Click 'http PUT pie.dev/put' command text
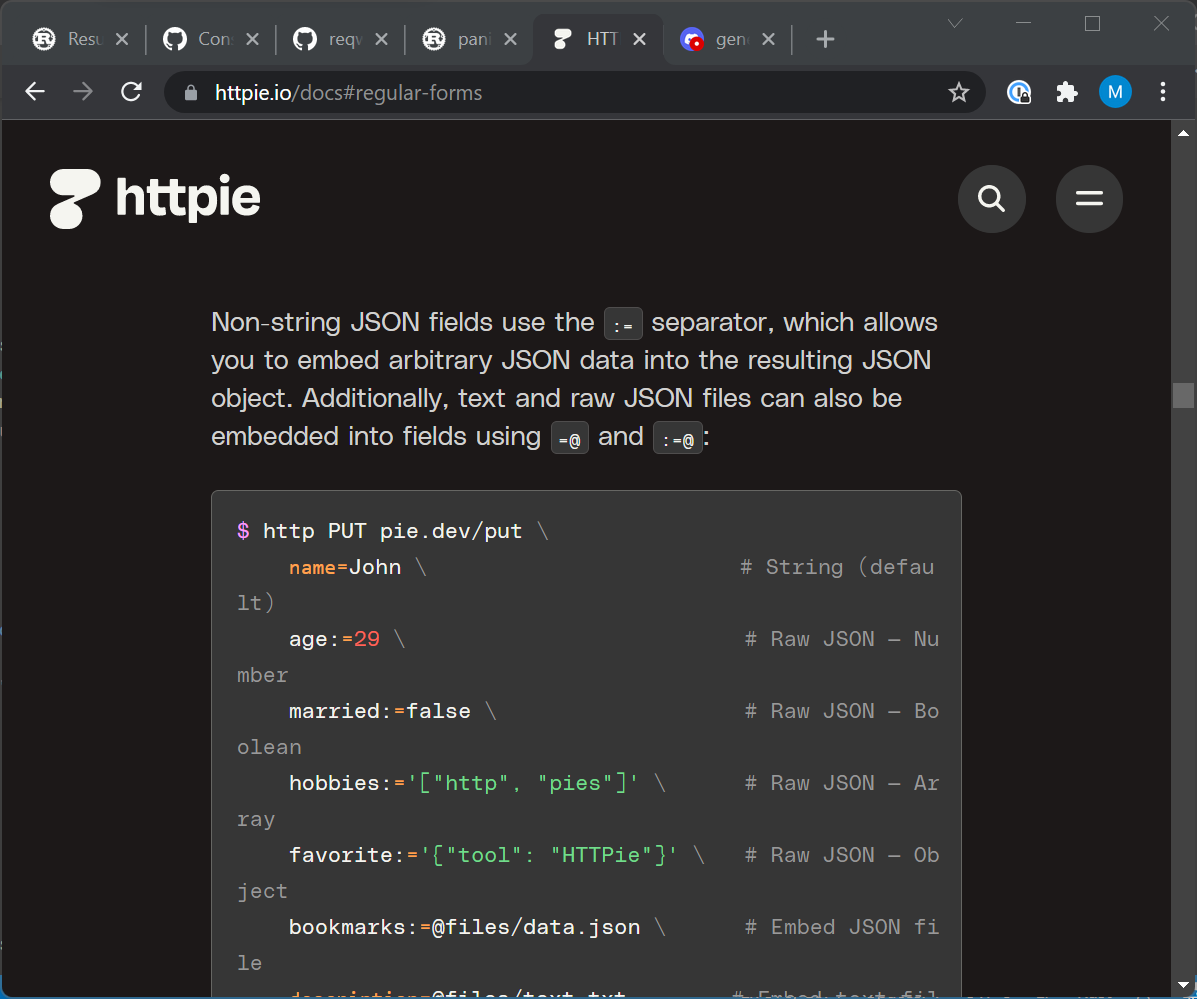This screenshot has width=1197, height=999. (x=392, y=531)
